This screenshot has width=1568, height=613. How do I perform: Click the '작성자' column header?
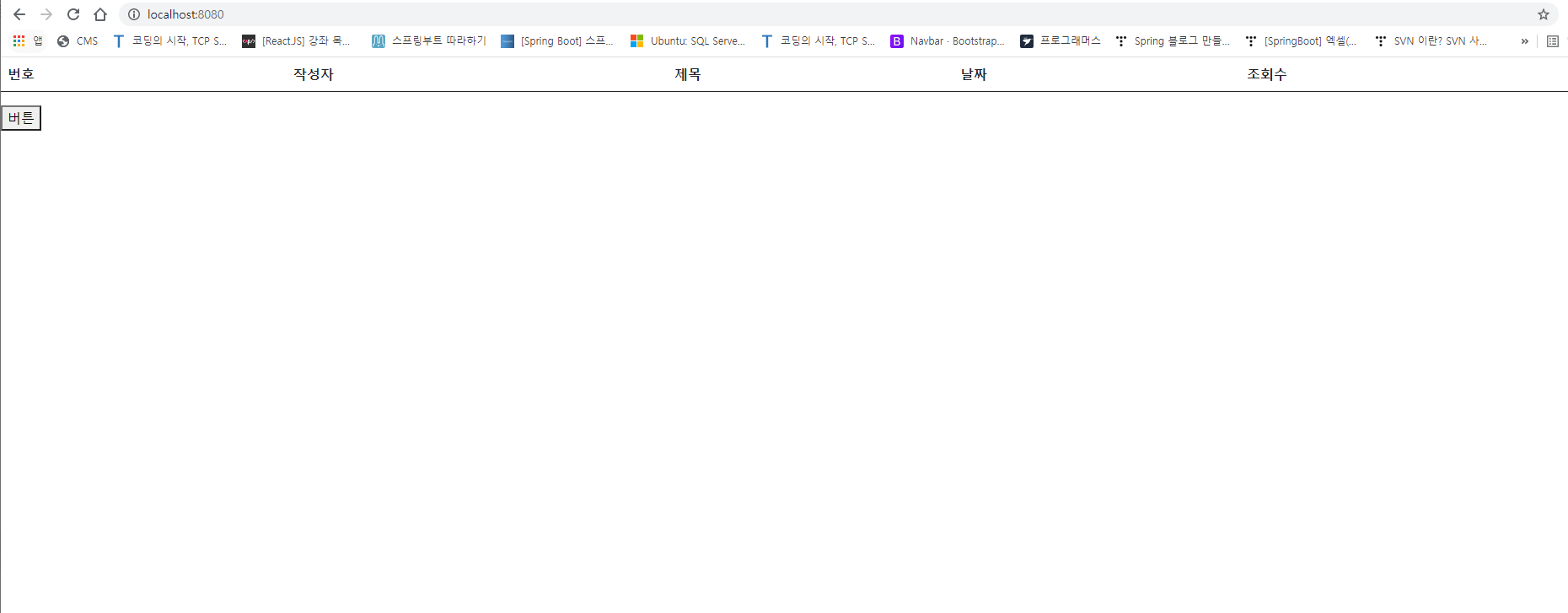tap(314, 74)
